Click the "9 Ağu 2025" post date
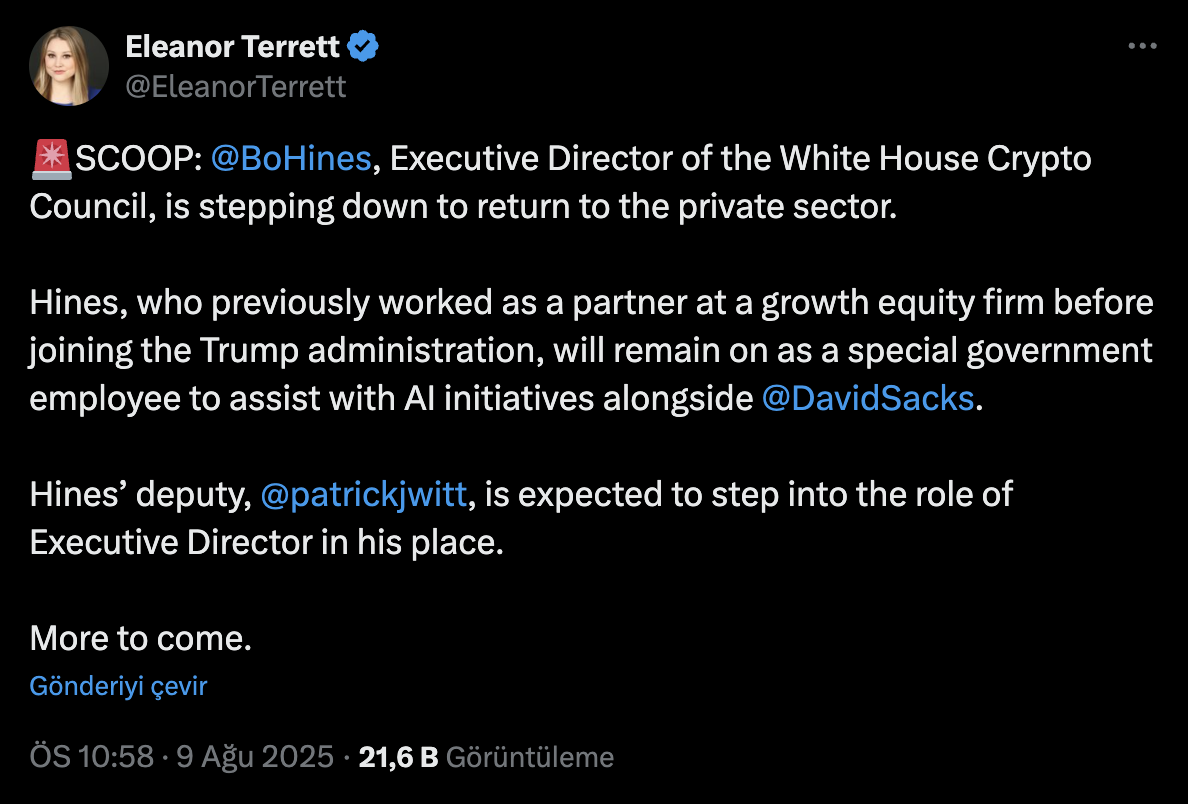1188x804 pixels. pos(254,757)
